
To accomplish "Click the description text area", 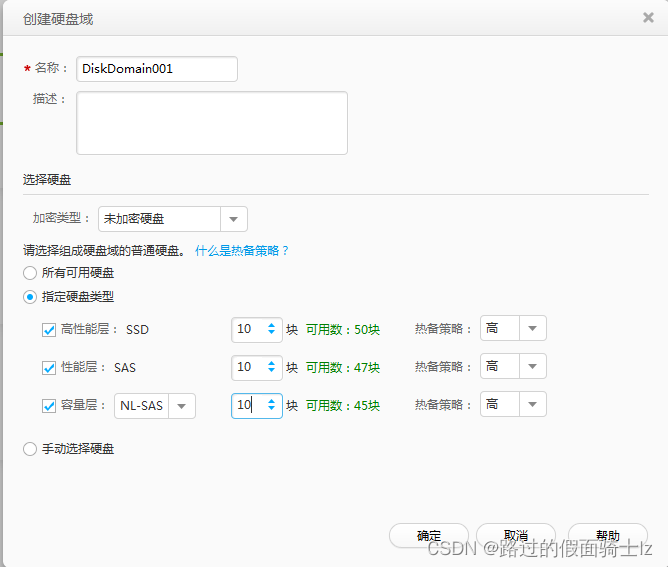I will point(212,123).
